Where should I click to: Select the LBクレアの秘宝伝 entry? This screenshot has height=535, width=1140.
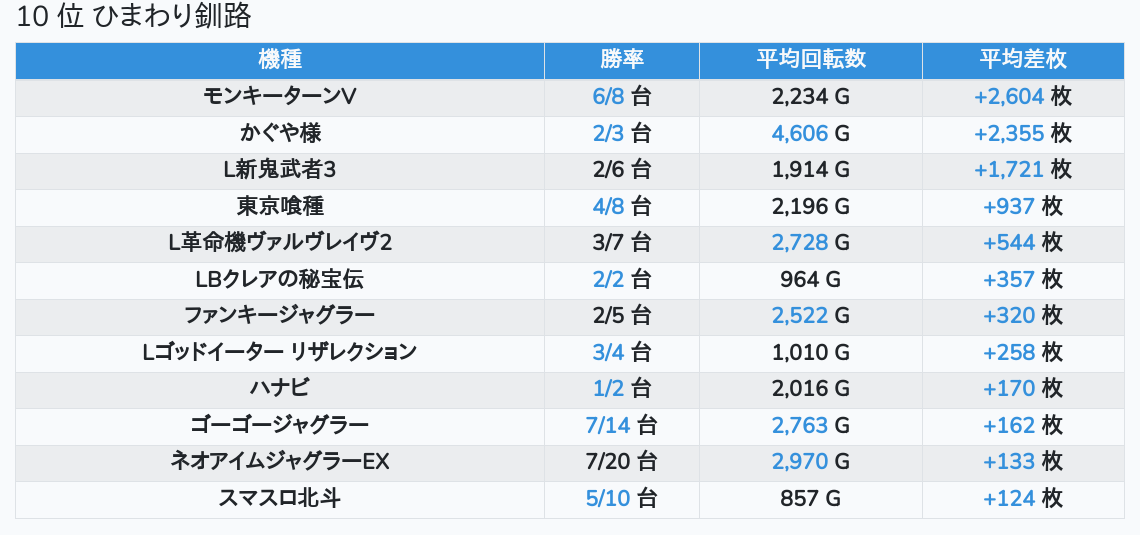(280, 279)
